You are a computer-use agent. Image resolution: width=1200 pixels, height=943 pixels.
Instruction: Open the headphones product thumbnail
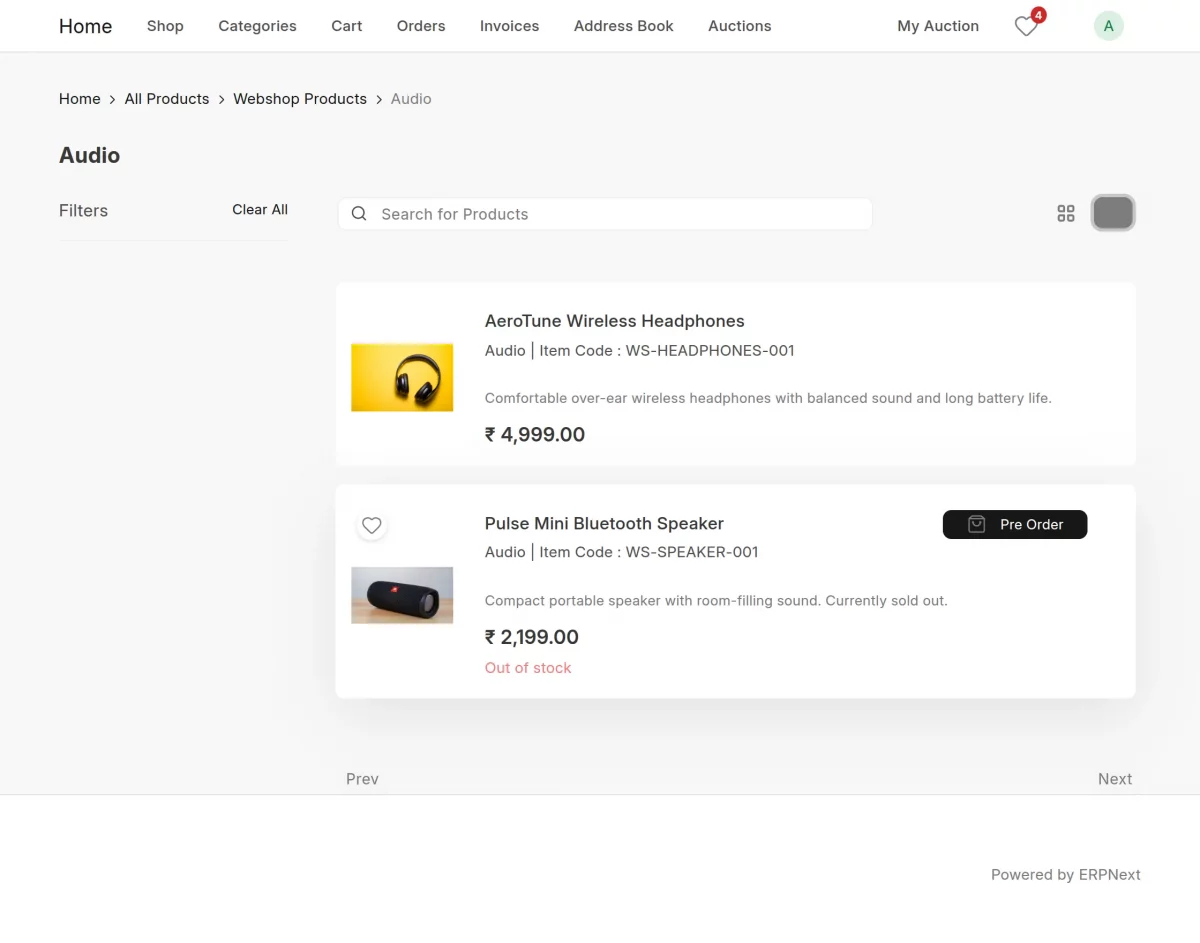(x=402, y=377)
